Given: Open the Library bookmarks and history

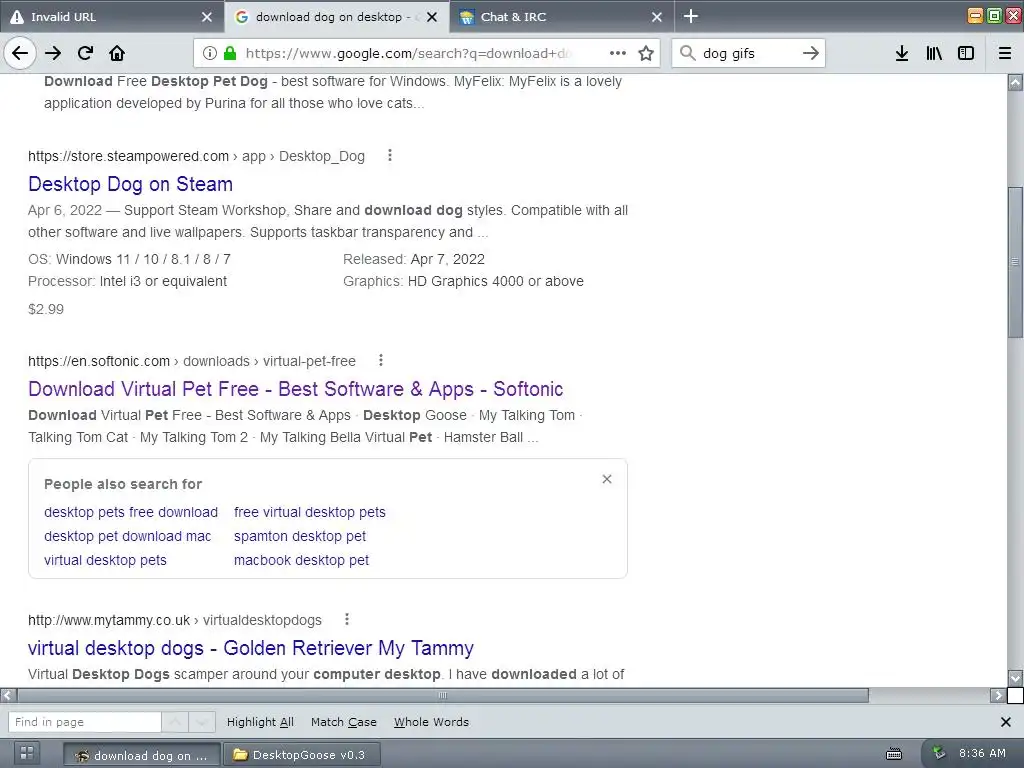Looking at the screenshot, I should (x=934, y=54).
